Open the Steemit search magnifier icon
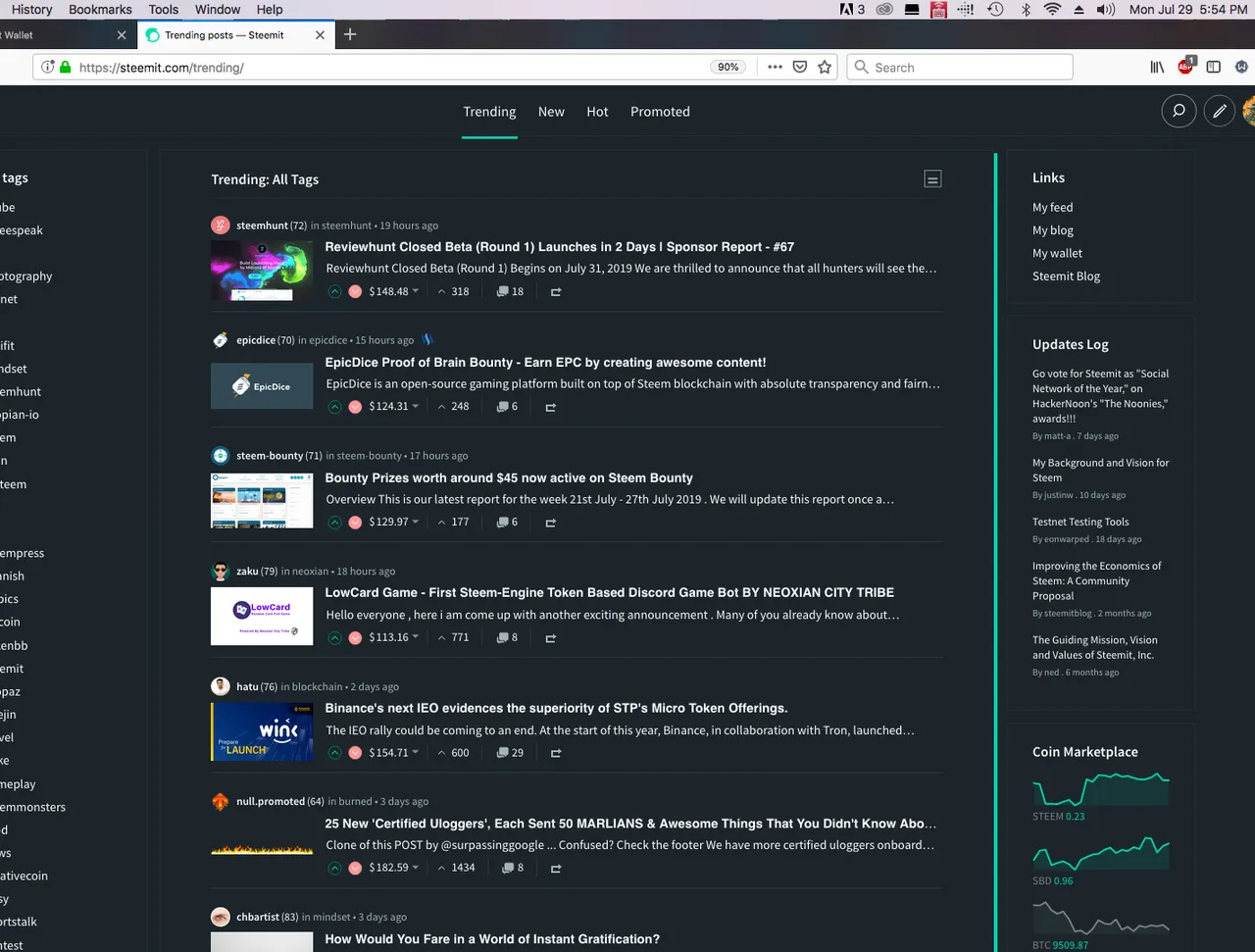This screenshot has height=952, width=1255. [1179, 111]
